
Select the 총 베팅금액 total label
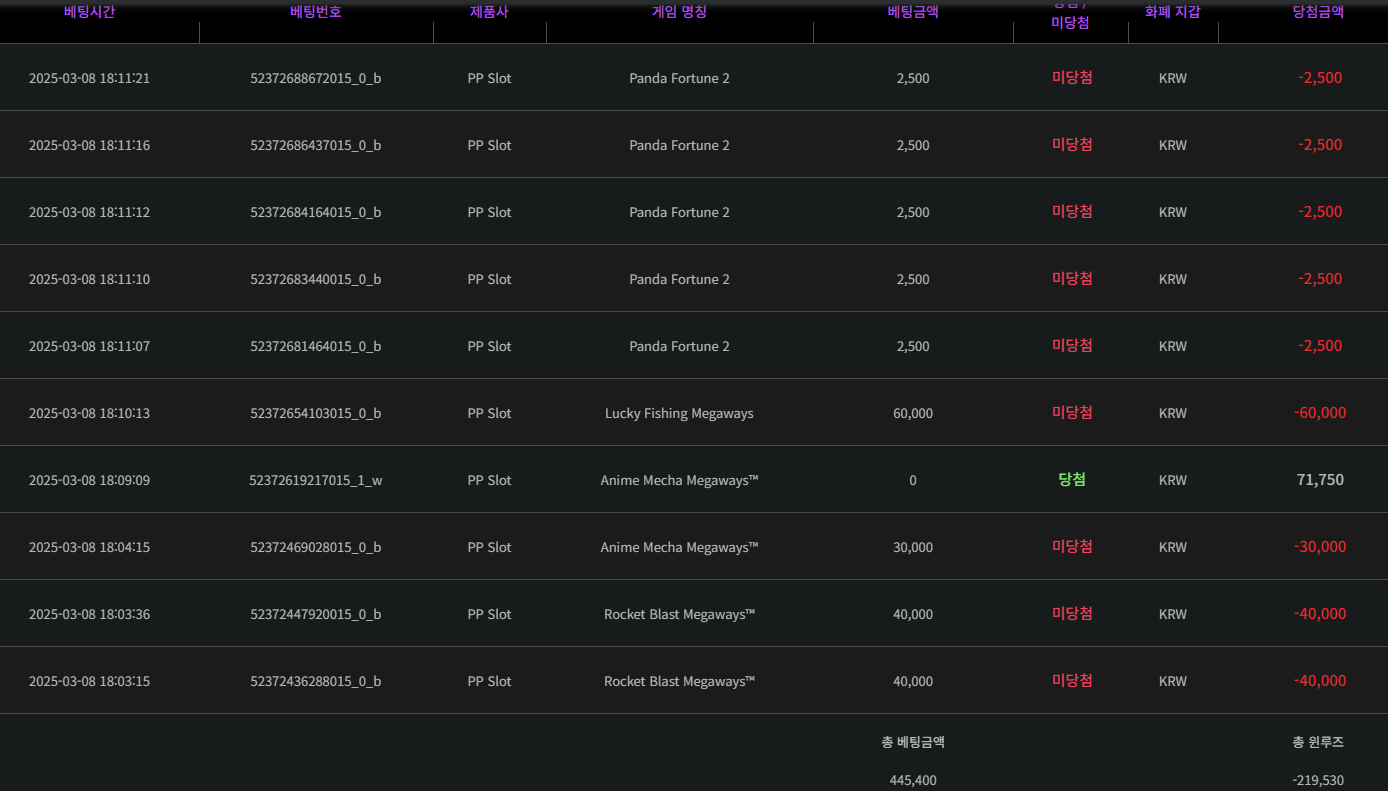point(913,742)
